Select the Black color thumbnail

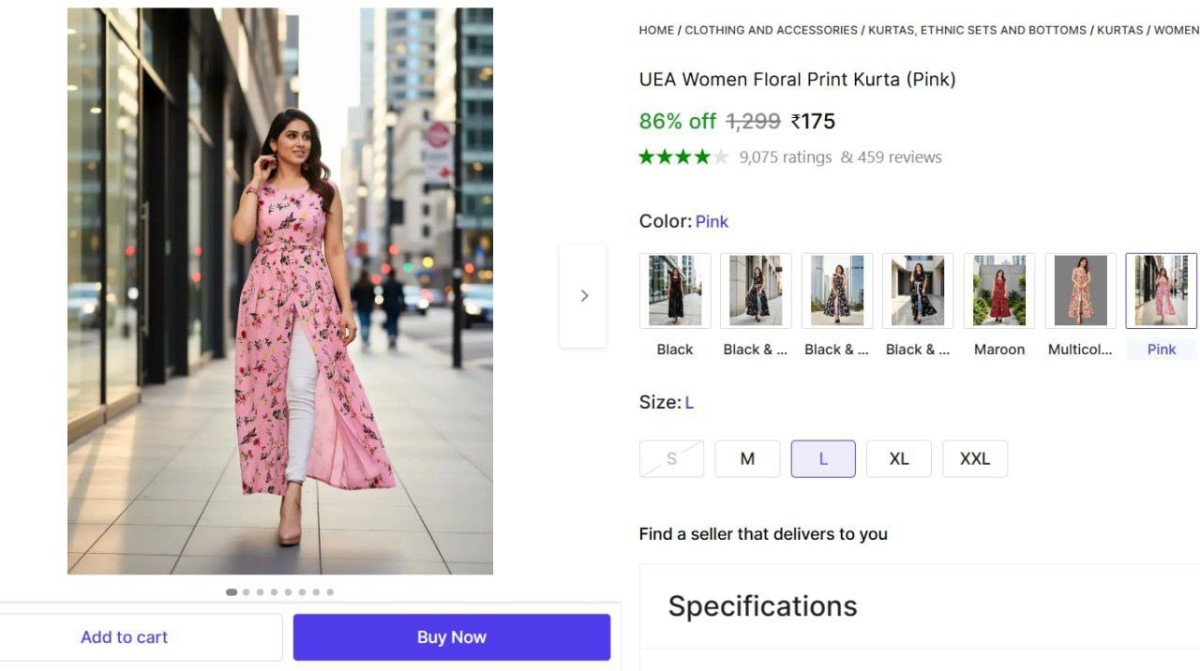click(675, 291)
